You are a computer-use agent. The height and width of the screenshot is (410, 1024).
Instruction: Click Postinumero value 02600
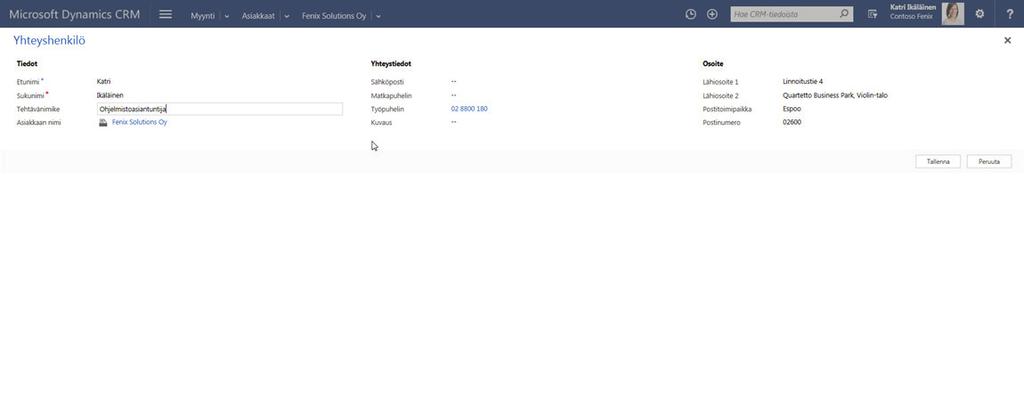(x=792, y=122)
